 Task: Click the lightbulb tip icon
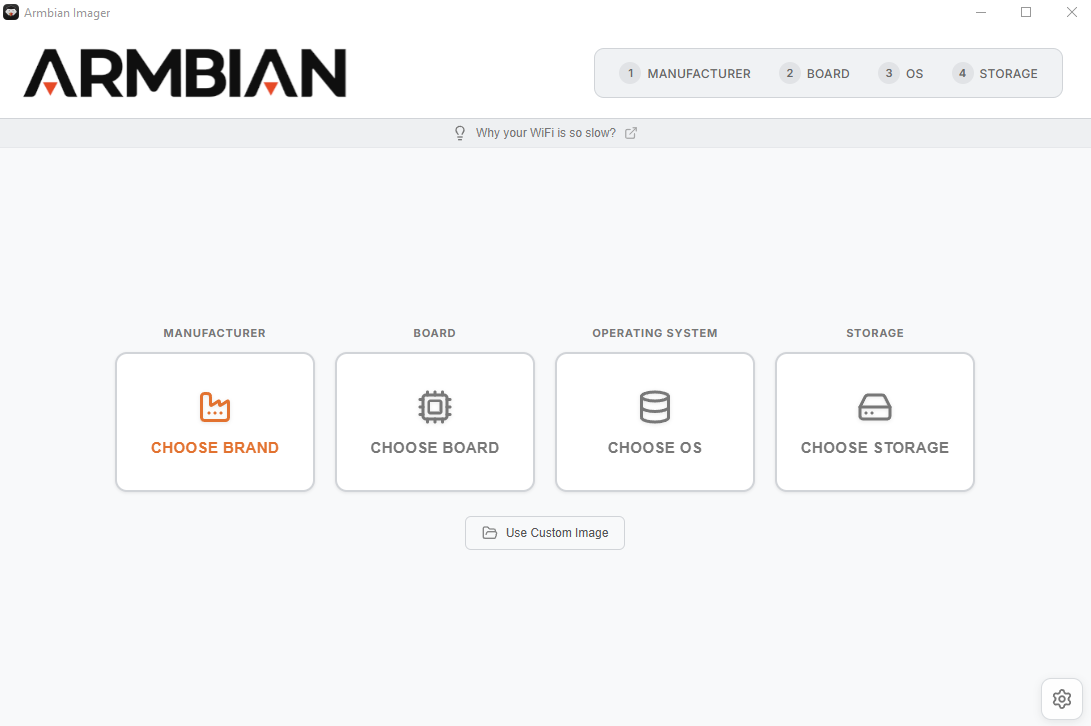[460, 133]
